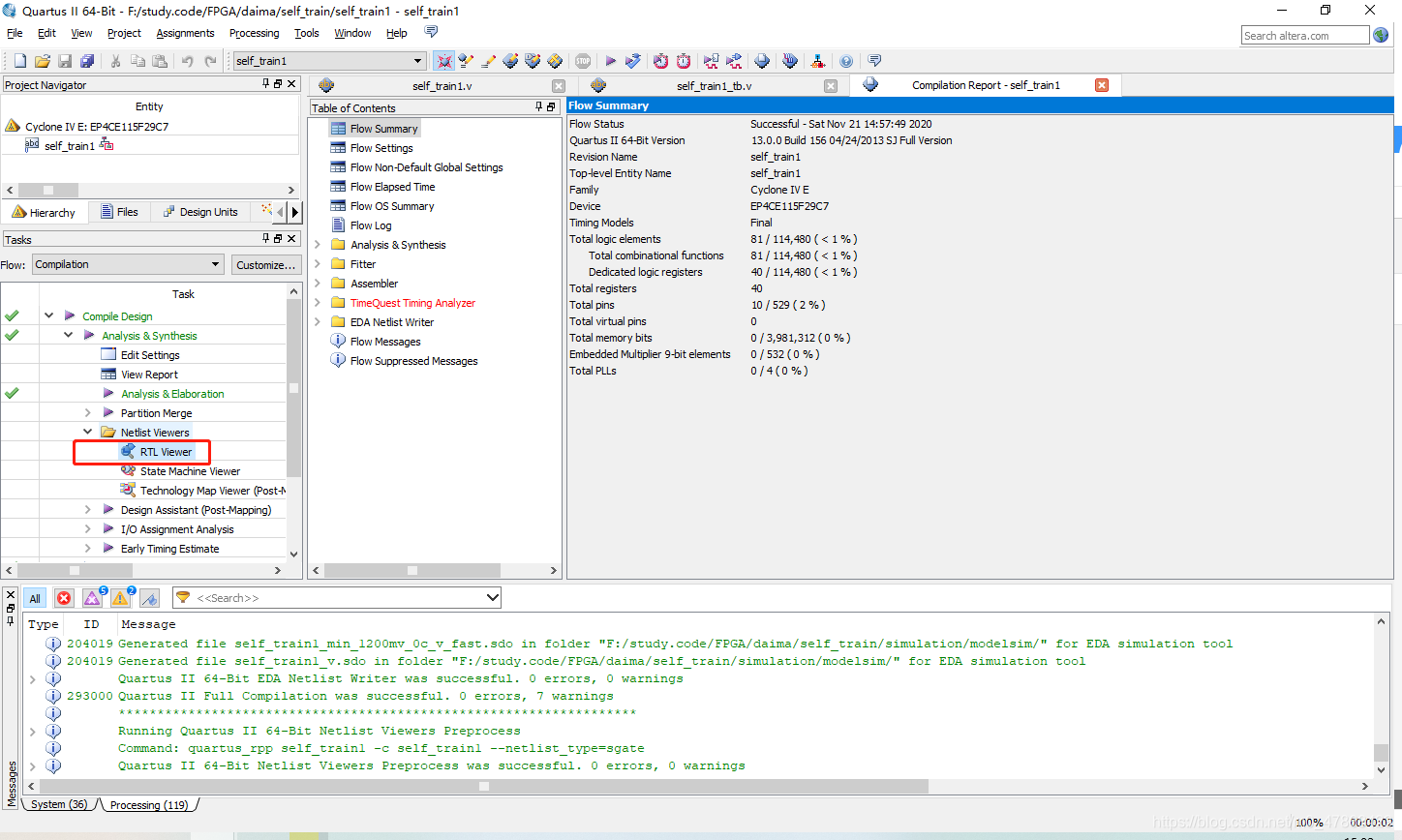1402x840 pixels.
Task: Toggle the All messages filter
Action: tap(35, 598)
